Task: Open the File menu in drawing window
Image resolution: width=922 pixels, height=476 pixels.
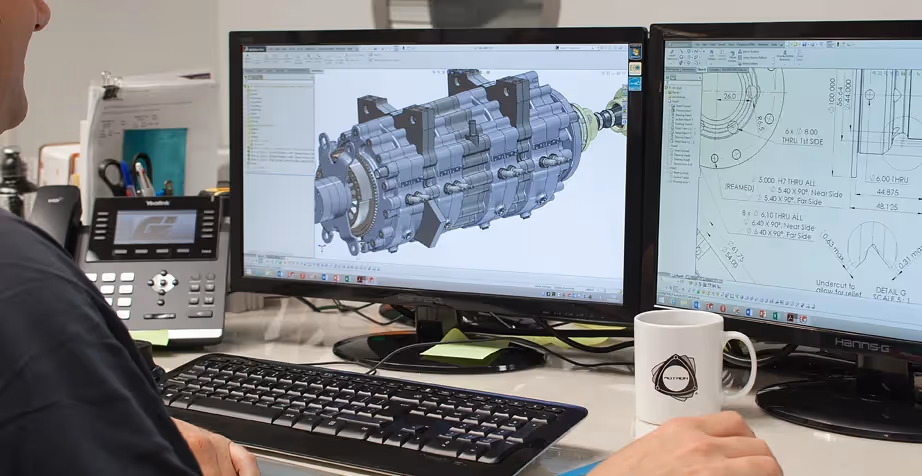Action: click(697, 45)
